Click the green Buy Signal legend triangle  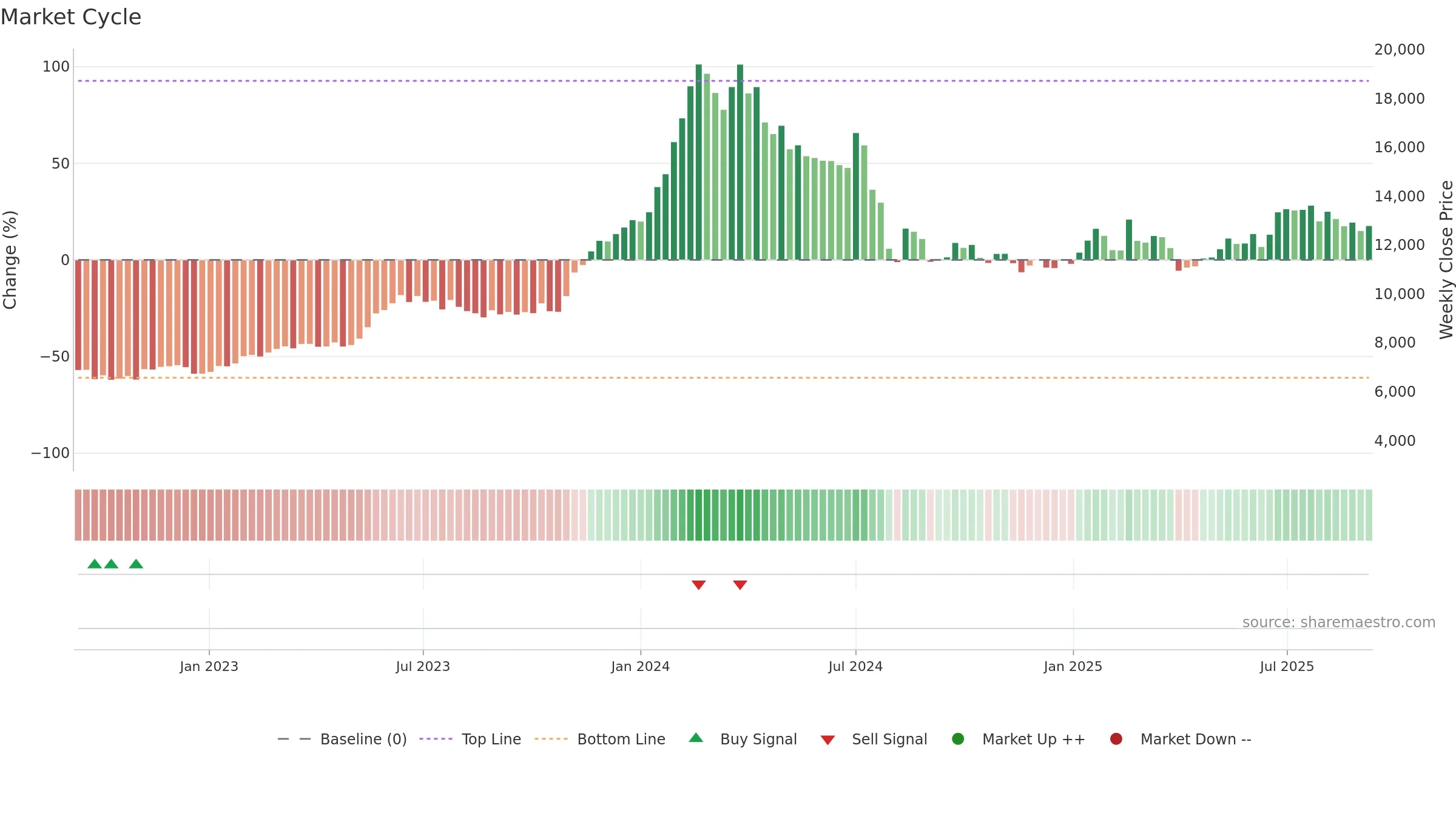(696, 738)
